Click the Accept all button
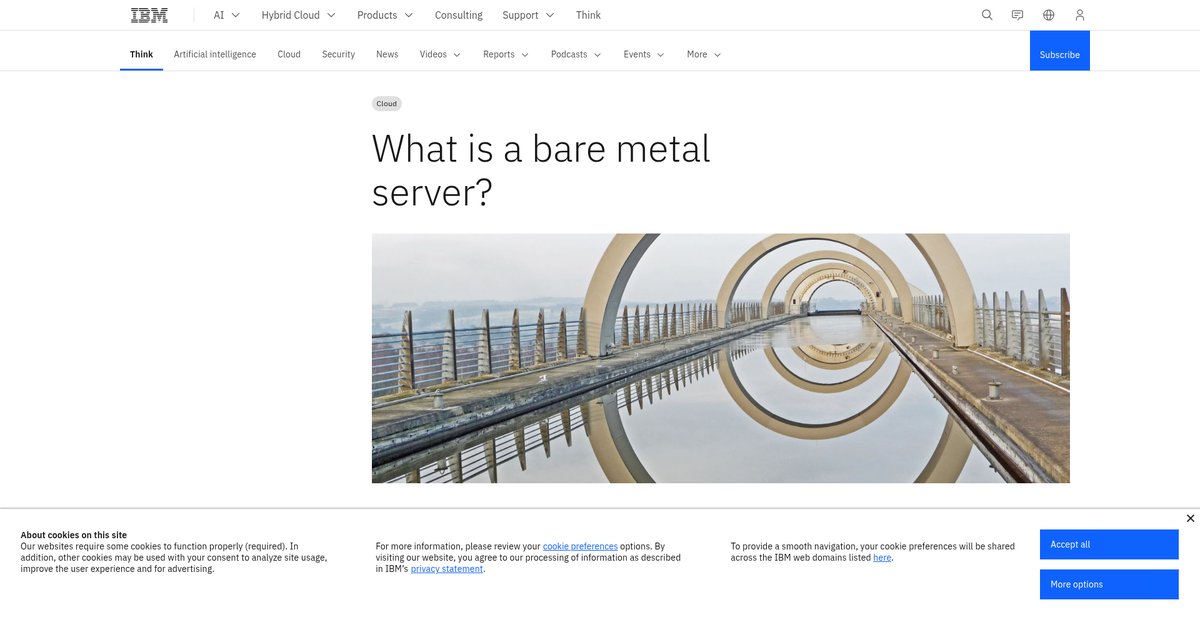Image resolution: width=1200 pixels, height=620 pixels. point(1109,544)
